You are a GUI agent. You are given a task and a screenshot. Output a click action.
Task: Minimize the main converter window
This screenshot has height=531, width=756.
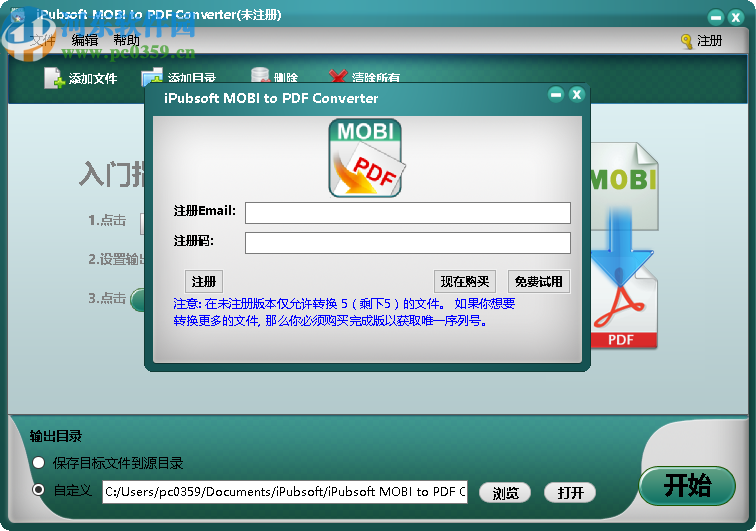tap(716, 18)
